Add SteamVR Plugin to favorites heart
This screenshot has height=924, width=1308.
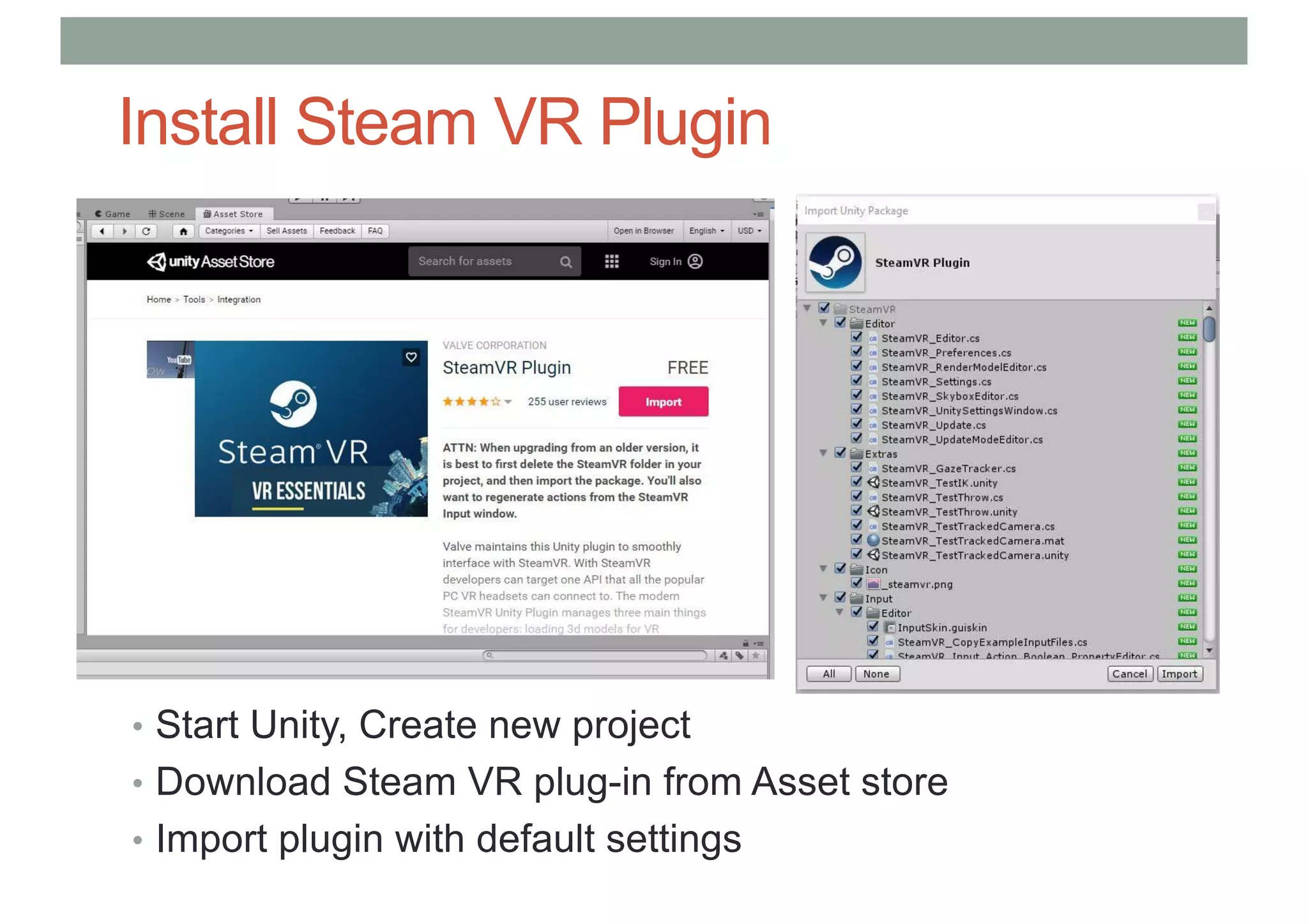[411, 357]
